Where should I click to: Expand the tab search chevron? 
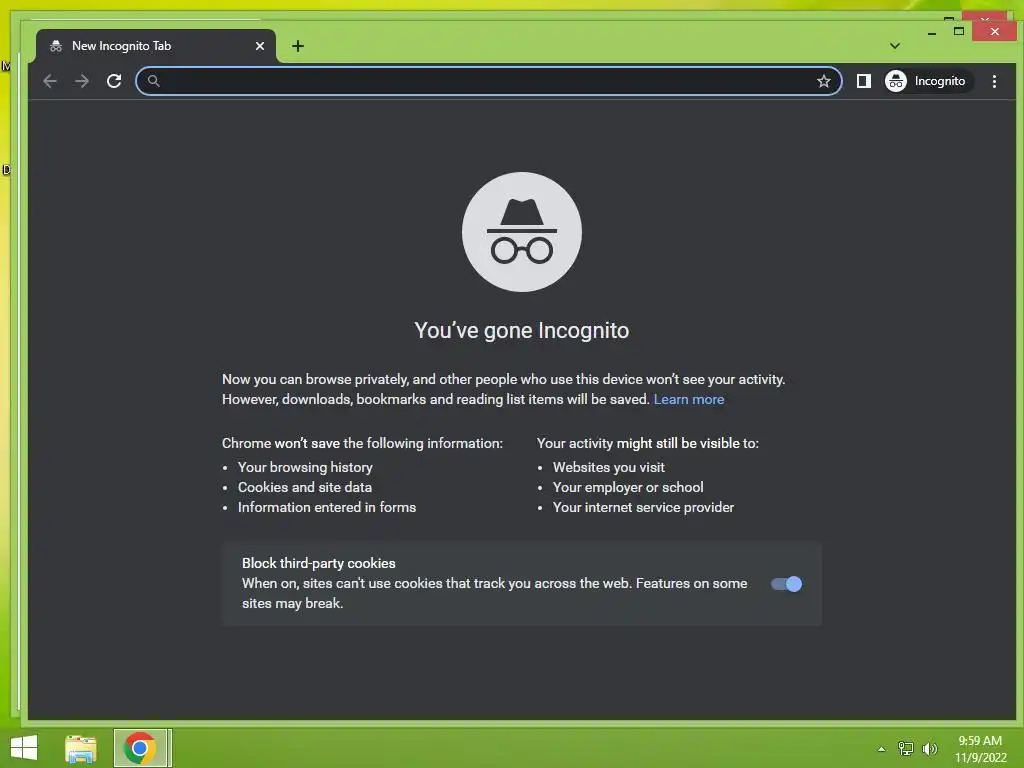[x=895, y=46]
